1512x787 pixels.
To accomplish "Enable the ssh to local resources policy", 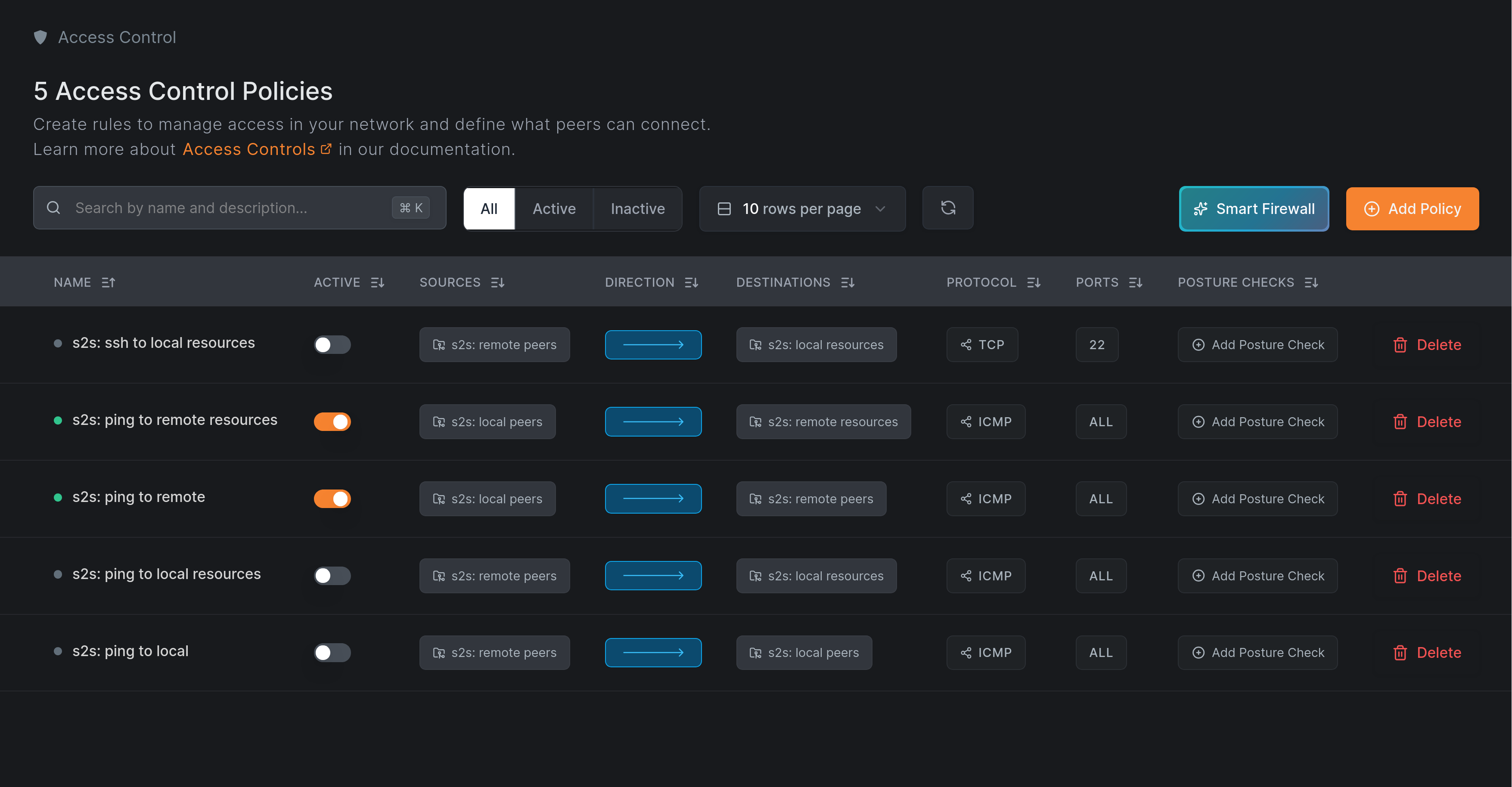I will (x=332, y=345).
